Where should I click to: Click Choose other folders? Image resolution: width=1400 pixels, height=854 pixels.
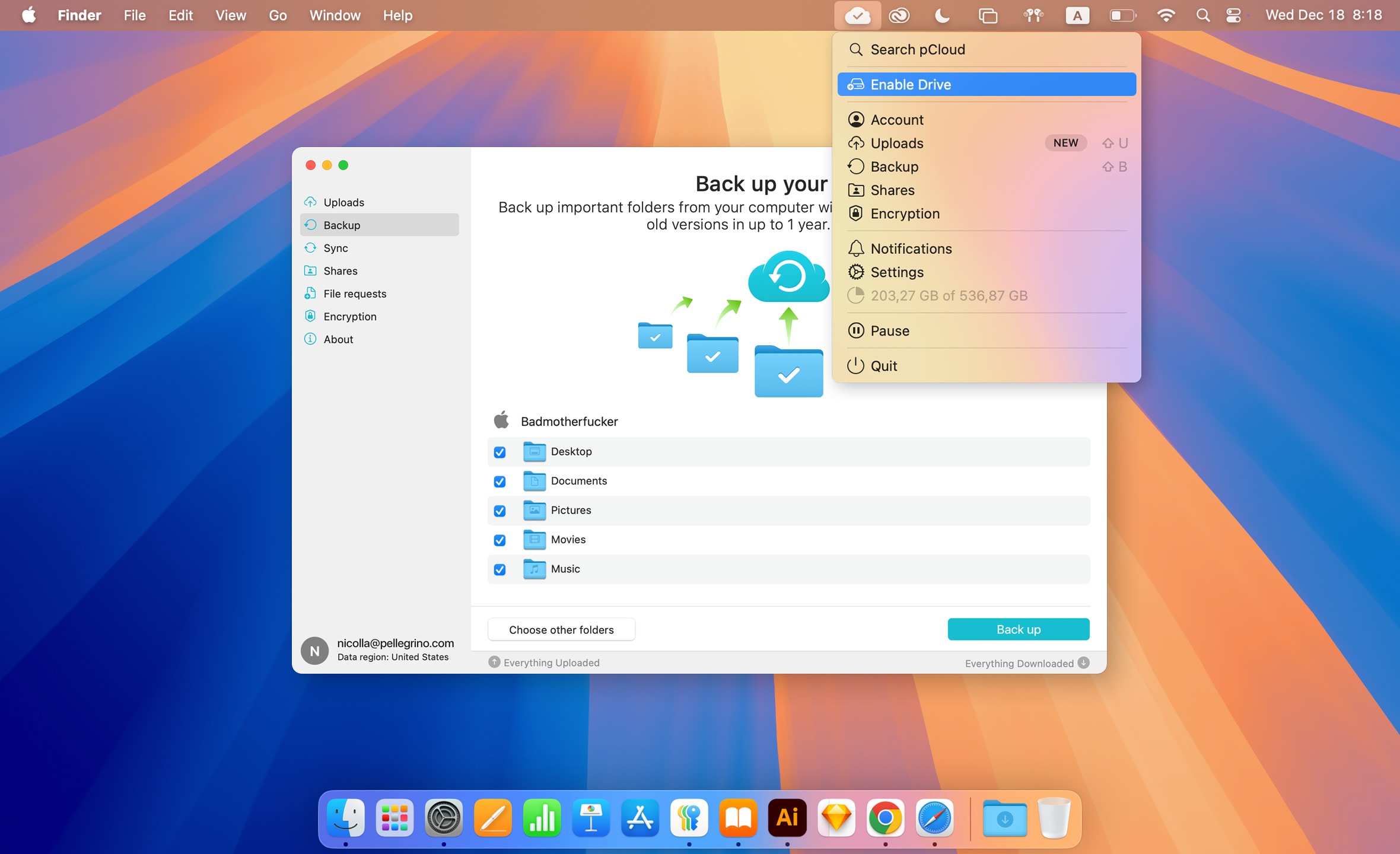click(561, 629)
